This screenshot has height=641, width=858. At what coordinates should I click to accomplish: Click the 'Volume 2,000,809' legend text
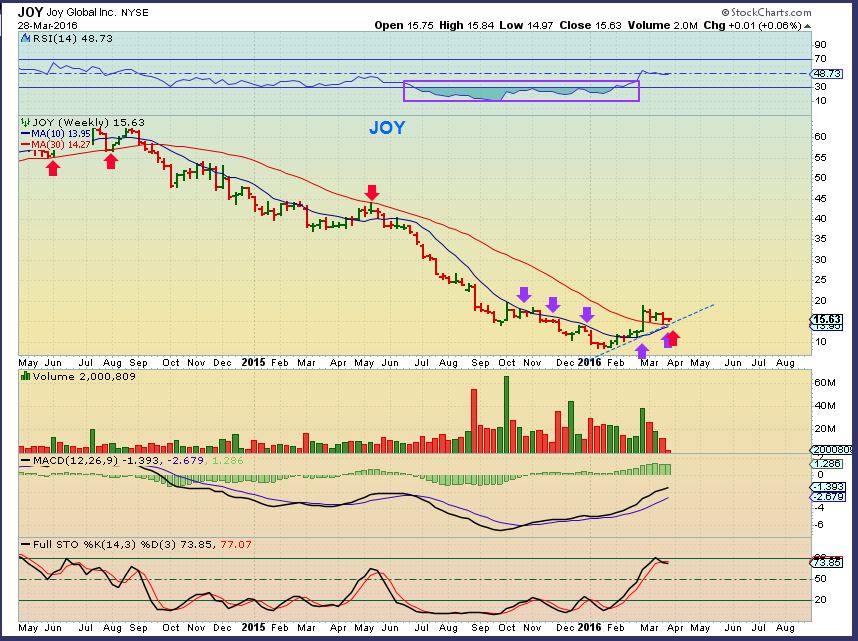click(x=84, y=377)
